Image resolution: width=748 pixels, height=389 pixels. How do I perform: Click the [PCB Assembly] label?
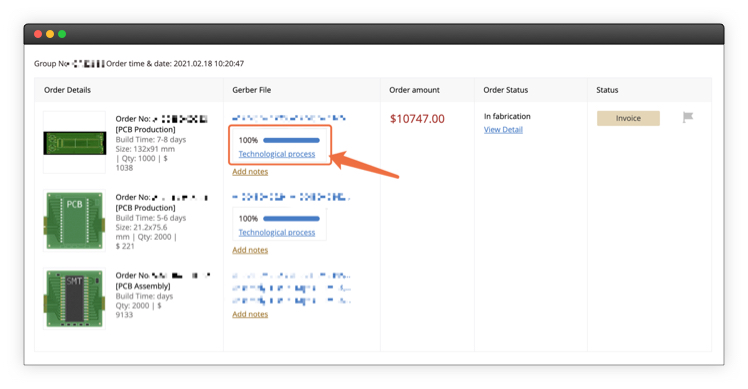point(143,286)
